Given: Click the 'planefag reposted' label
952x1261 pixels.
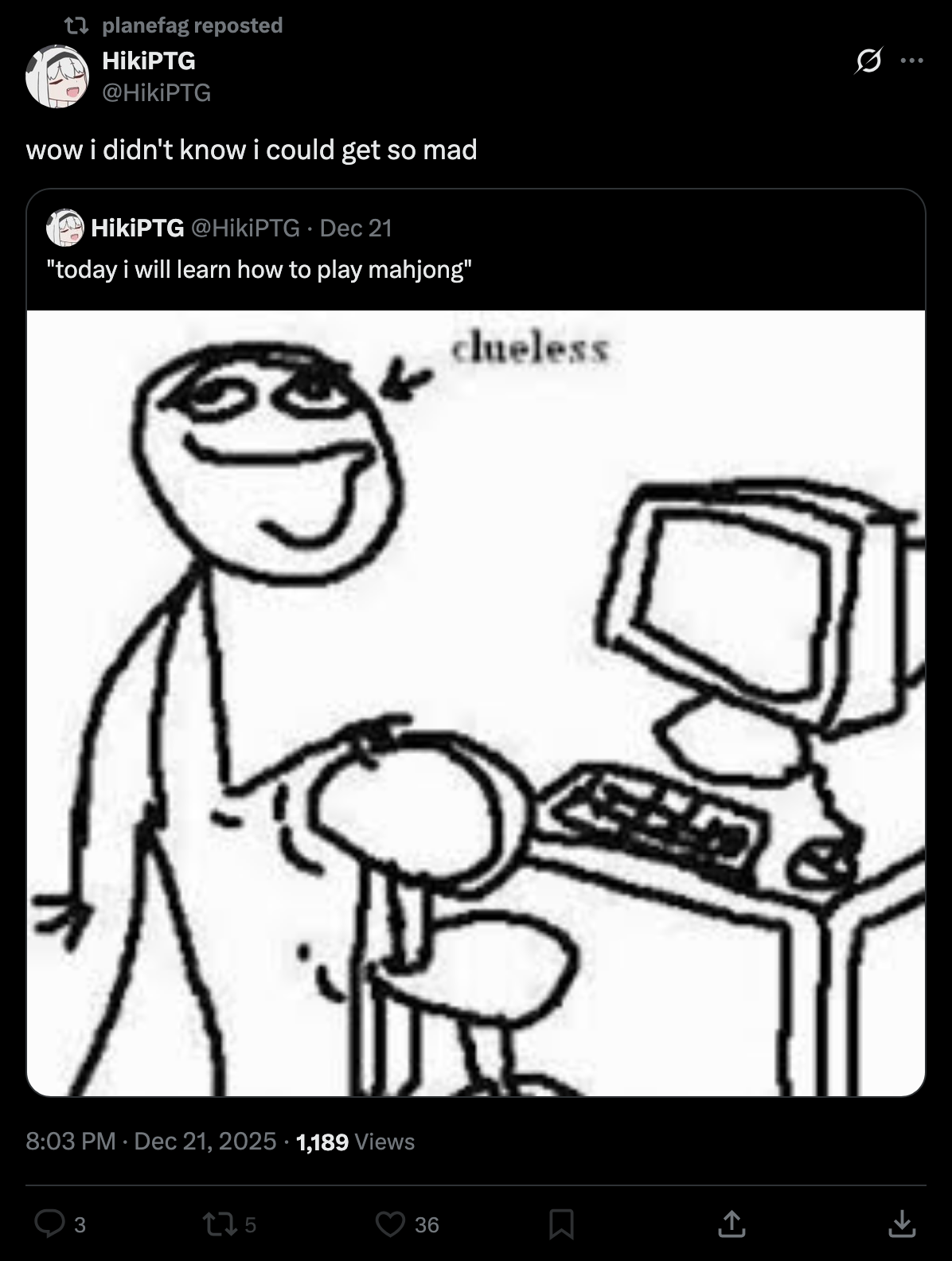Looking at the screenshot, I should pos(193,25).
